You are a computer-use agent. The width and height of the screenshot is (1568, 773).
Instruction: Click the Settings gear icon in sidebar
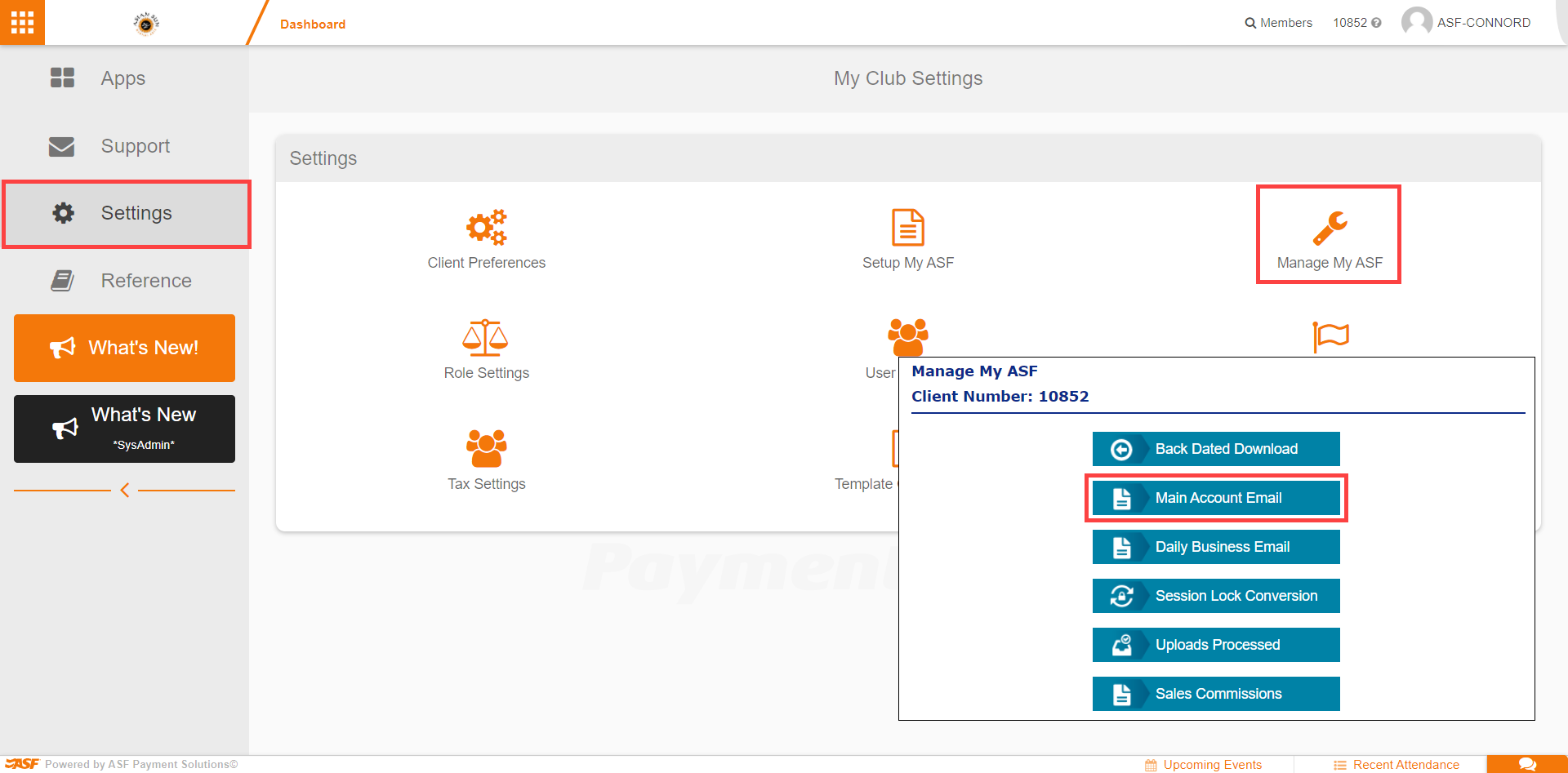point(63,213)
